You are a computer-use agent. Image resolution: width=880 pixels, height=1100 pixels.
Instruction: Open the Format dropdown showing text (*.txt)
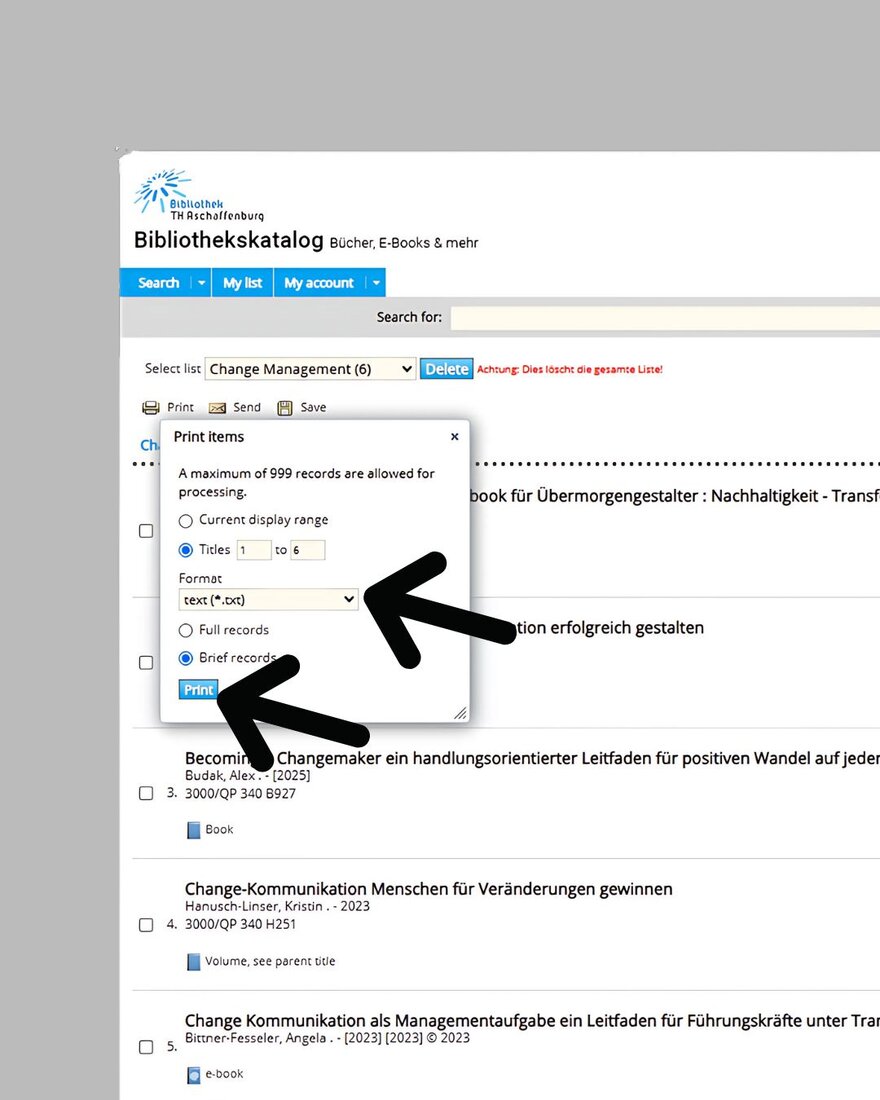pyautogui.click(x=269, y=600)
